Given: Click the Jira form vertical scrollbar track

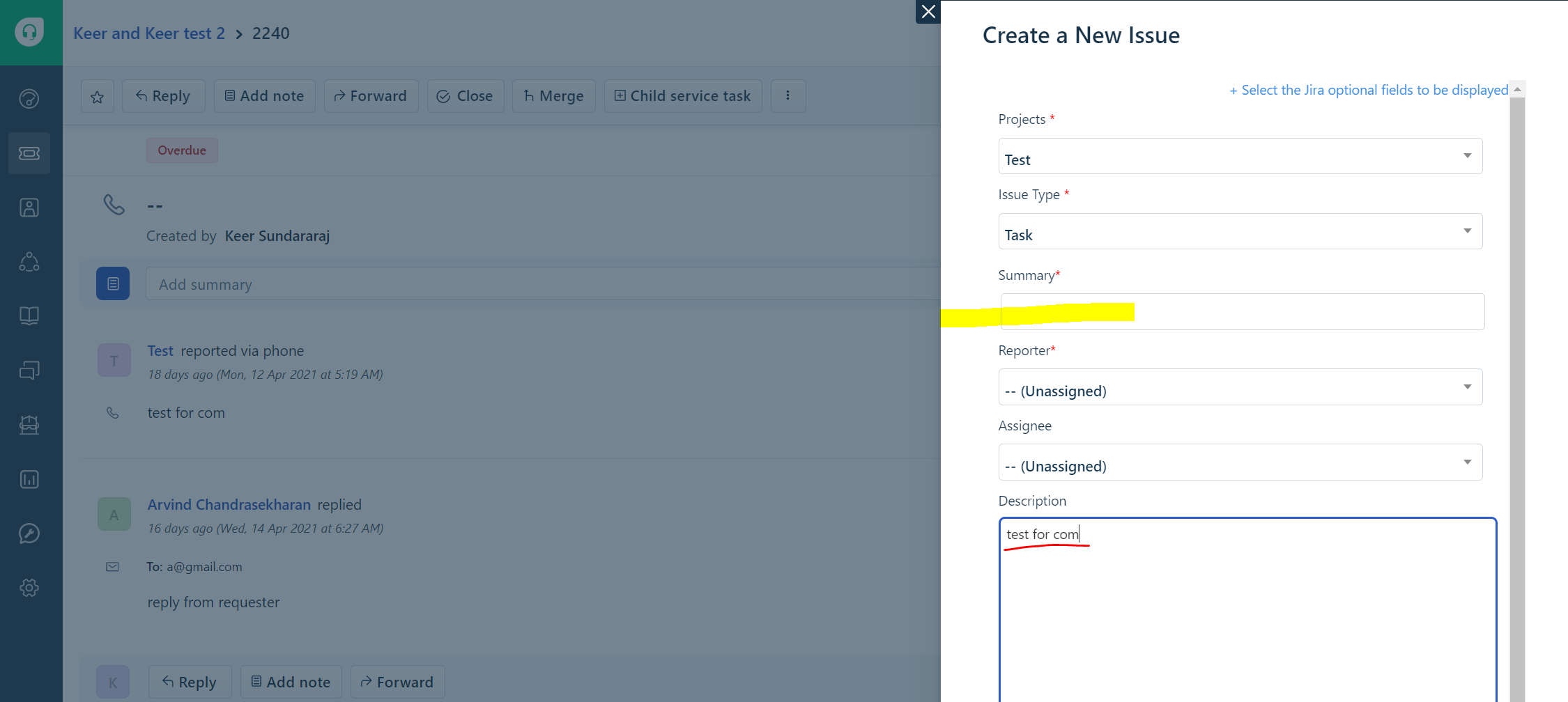Looking at the screenshot, I should (1517, 399).
